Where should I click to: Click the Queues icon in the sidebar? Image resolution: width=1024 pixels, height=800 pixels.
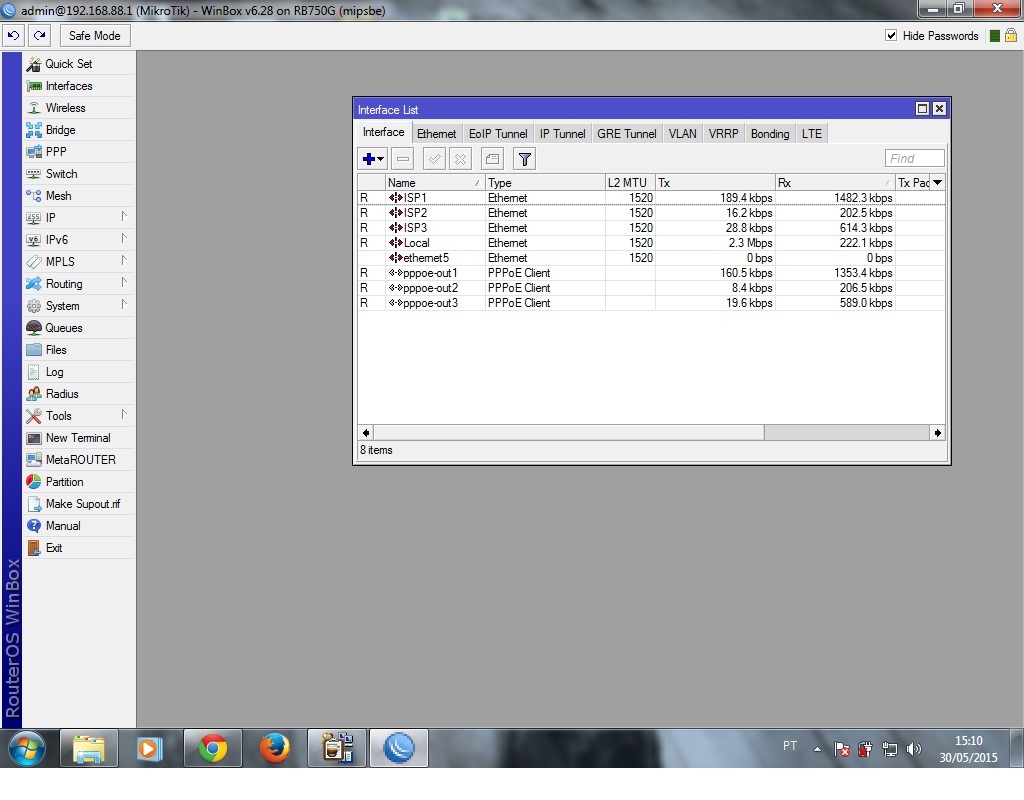click(33, 328)
